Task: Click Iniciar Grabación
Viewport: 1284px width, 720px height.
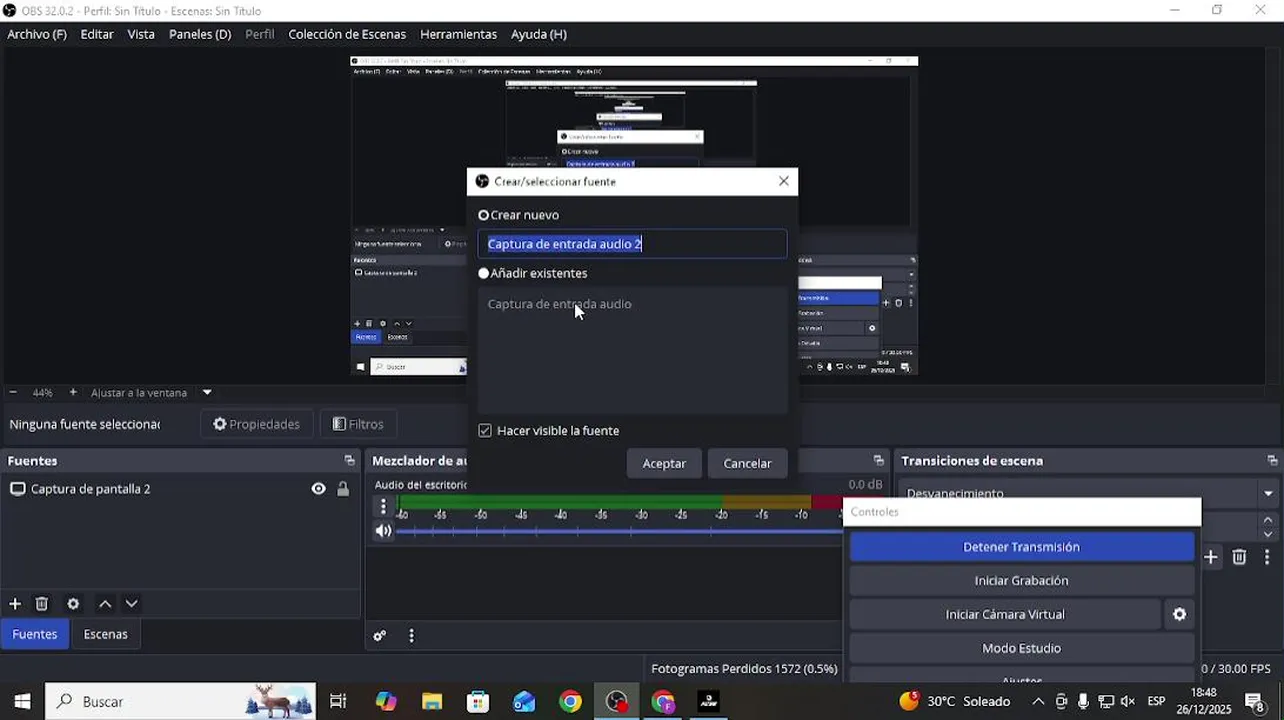Action: (1021, 581)
